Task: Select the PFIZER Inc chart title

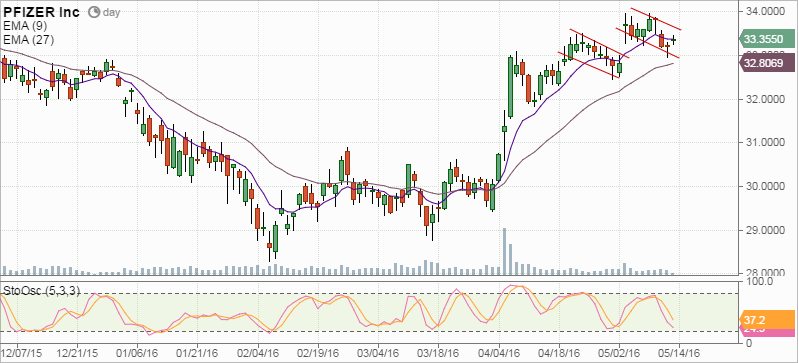Action: click(41, 12)
